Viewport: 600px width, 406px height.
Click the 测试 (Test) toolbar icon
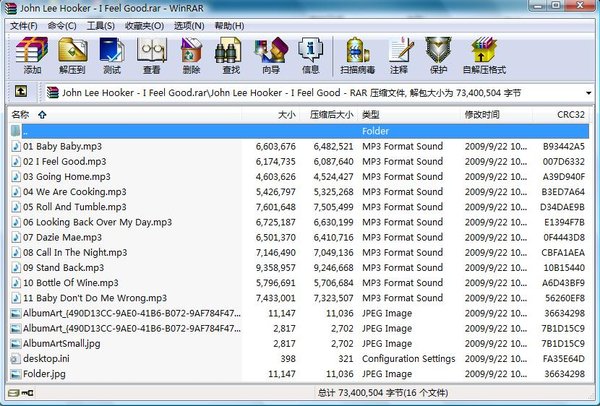(112, 50)
